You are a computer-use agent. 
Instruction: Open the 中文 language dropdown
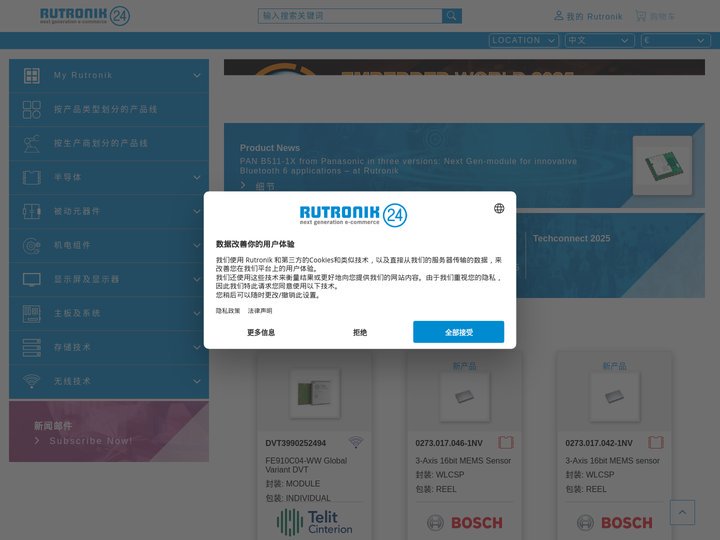(599, 40)
